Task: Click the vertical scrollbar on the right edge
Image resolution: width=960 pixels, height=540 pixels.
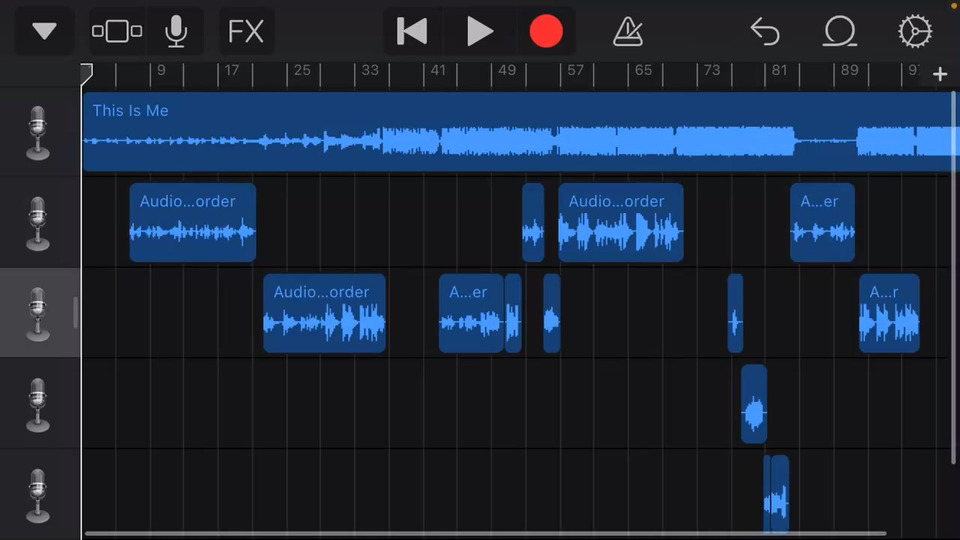Action: pyautogui.click(x=953, y=277)
